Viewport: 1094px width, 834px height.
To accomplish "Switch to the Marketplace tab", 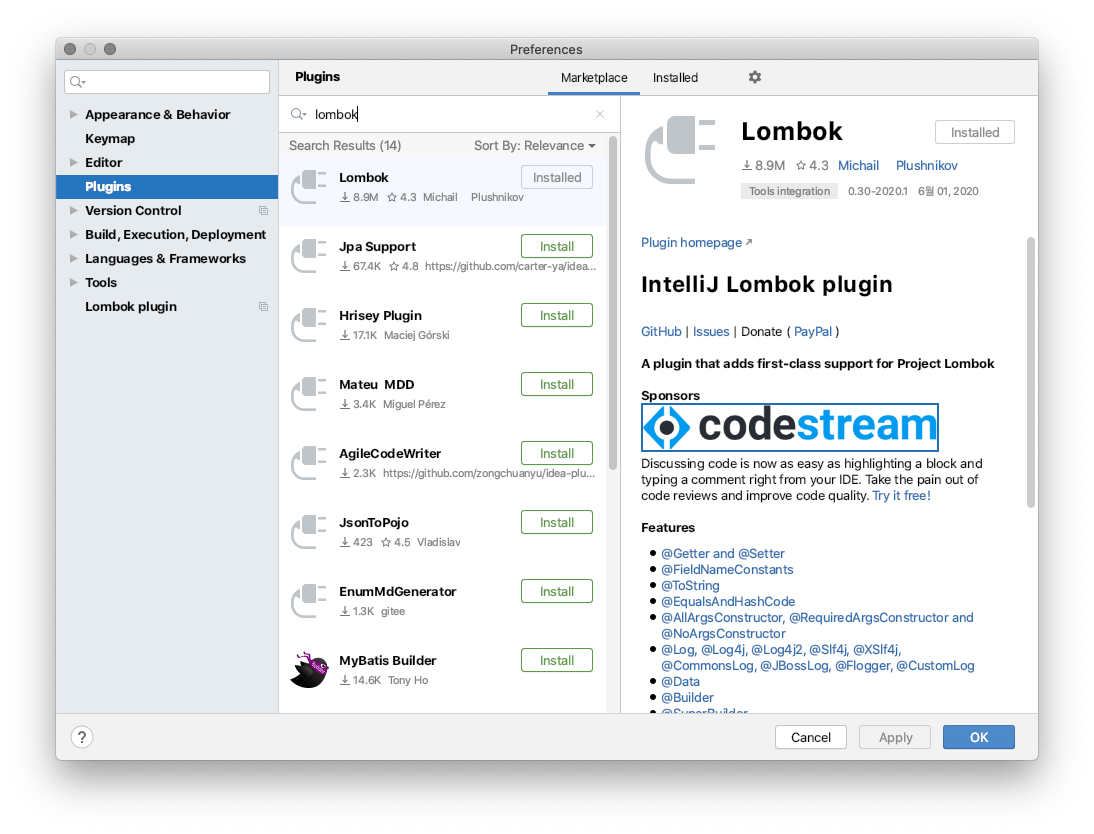I will click(x=594, y=78).
